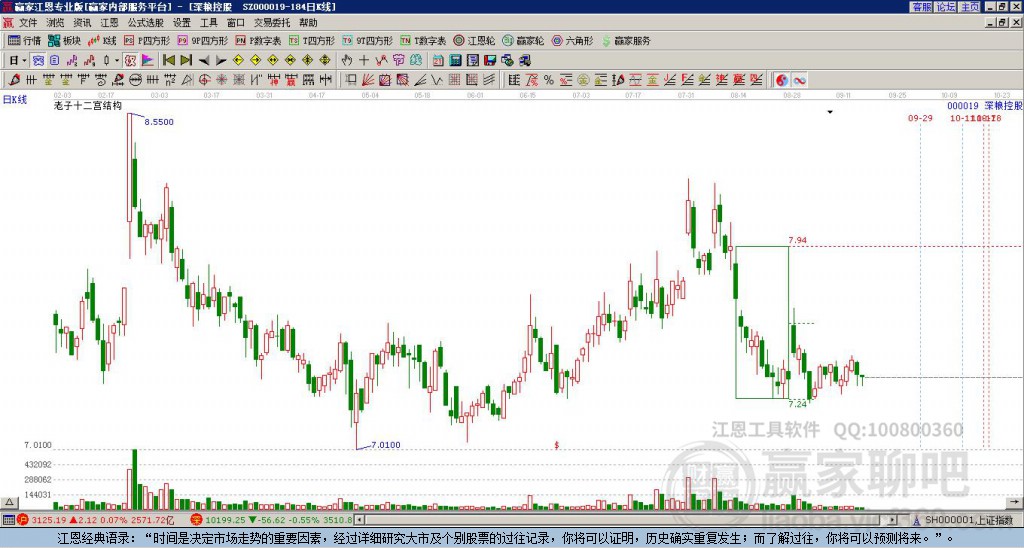The width and height of the screenshot is (1024, 548).
Task: Open the 文件 menu
Action: [28, 23]
